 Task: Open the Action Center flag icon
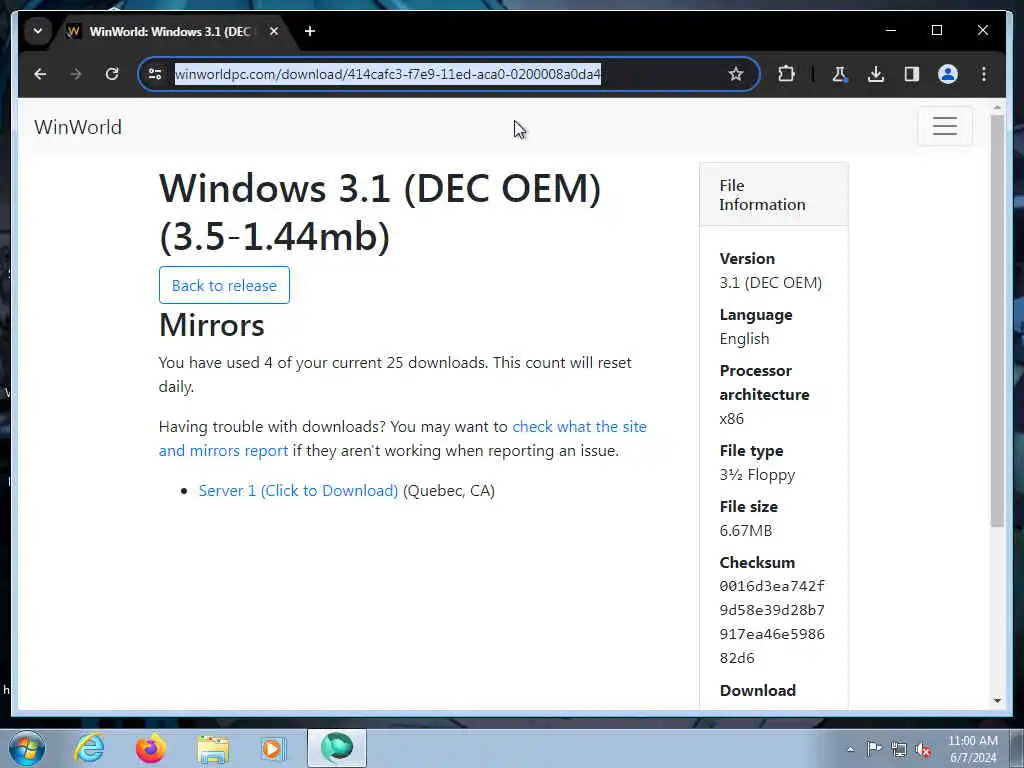(874, 748)
